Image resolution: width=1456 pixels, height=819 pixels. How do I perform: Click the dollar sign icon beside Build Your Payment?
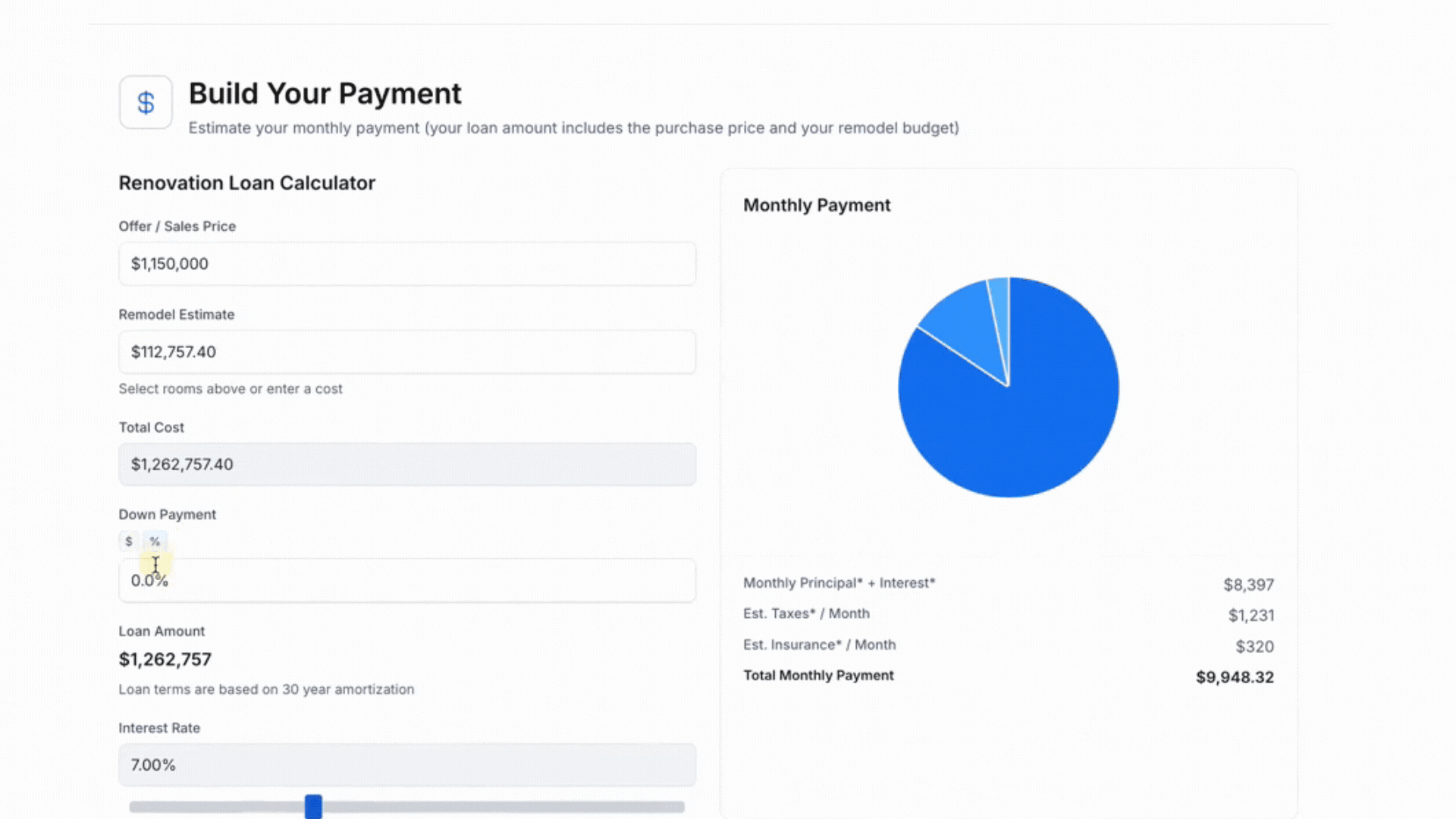click(x=145, y=102)
